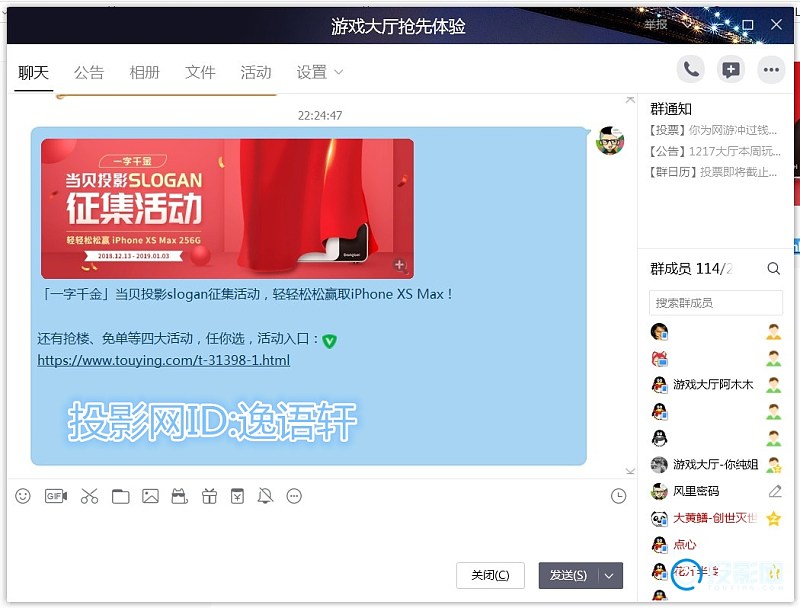Image resolution: width=800 pixels, height=608 pixels.
Task: Click the gift box icon
Action: coord(209,496)
